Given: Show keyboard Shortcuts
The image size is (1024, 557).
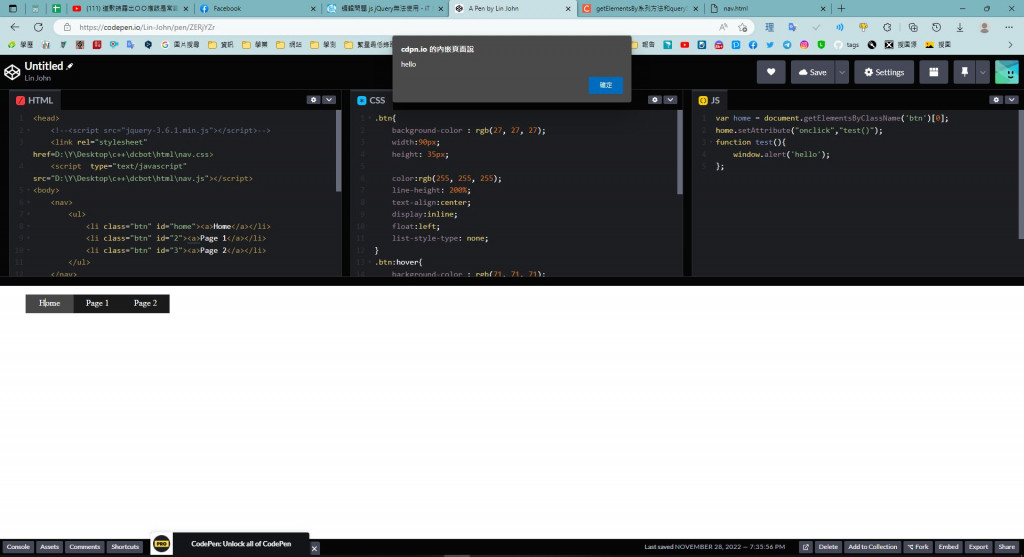Looking at the screenshot, I should [125, 547].
